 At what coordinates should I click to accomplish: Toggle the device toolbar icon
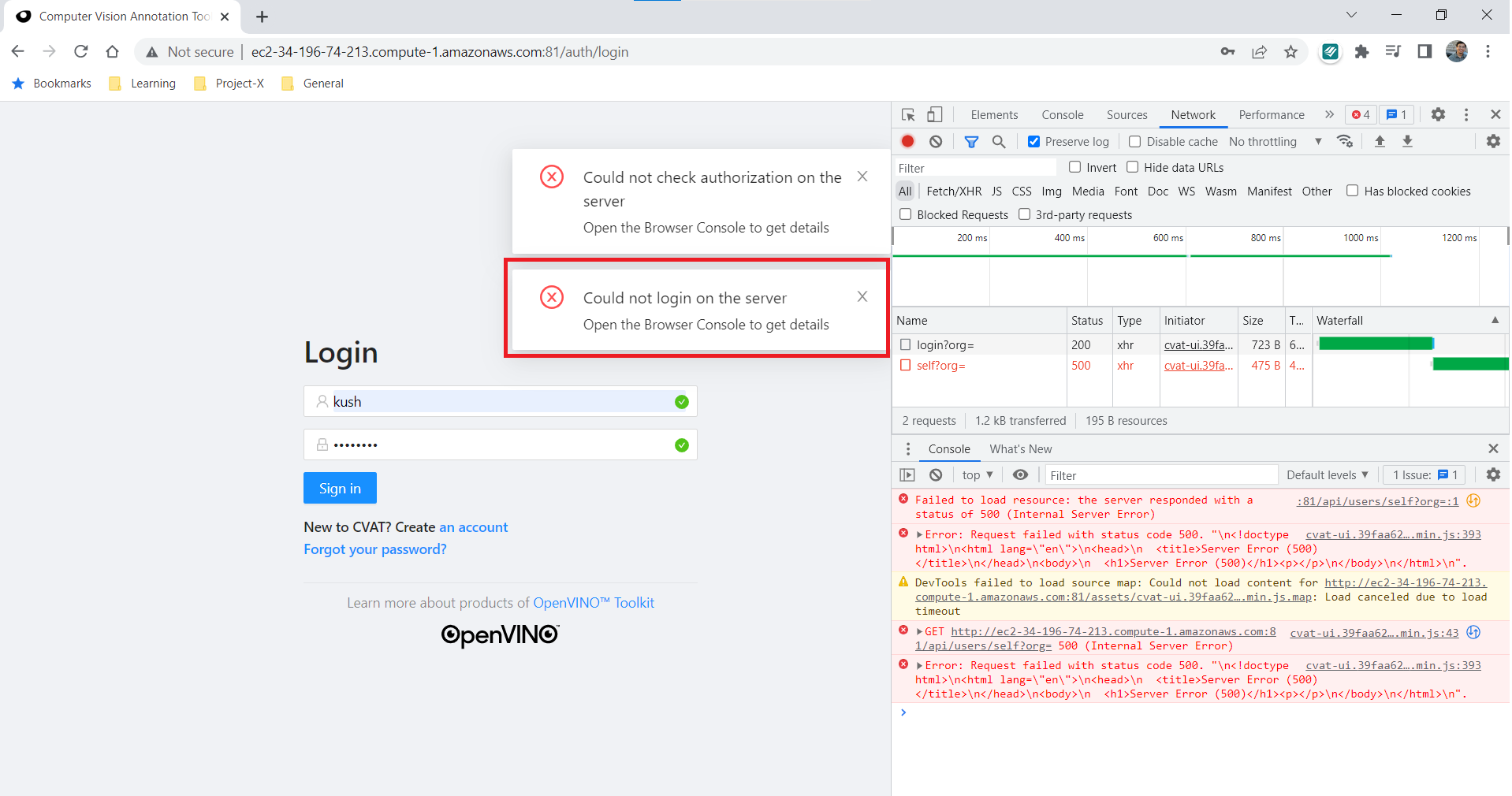tap(934, 114)
